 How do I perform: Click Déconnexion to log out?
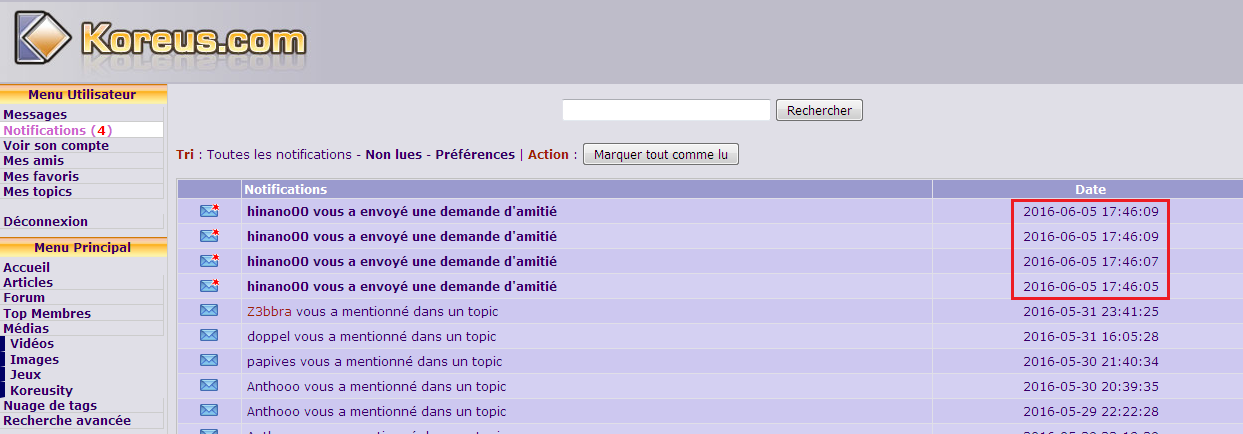click(45, 222)
